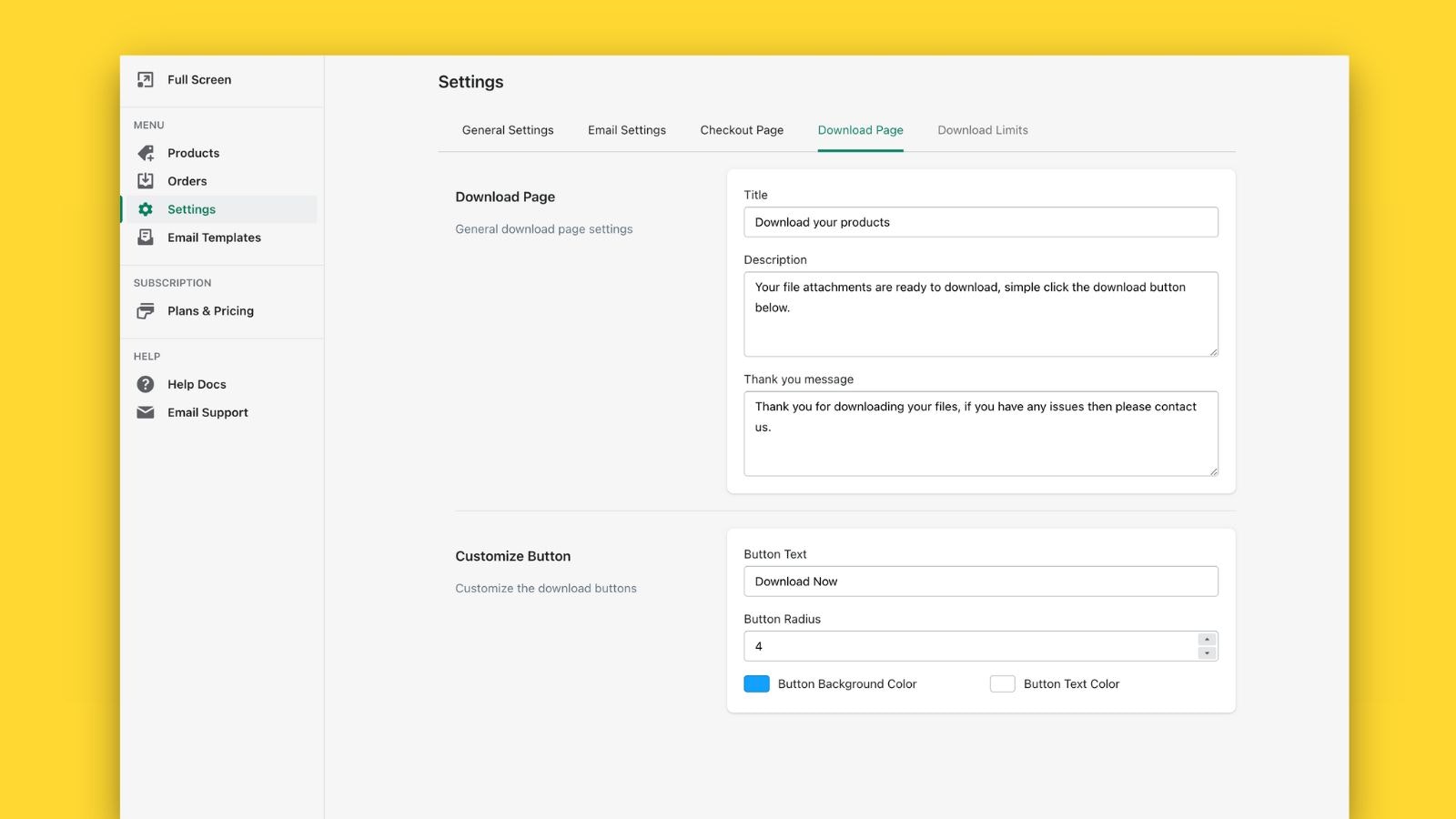Increase Button Radius with up stepper arrow
Screen dimensions: 1456x819
(x=1207, y=640)
